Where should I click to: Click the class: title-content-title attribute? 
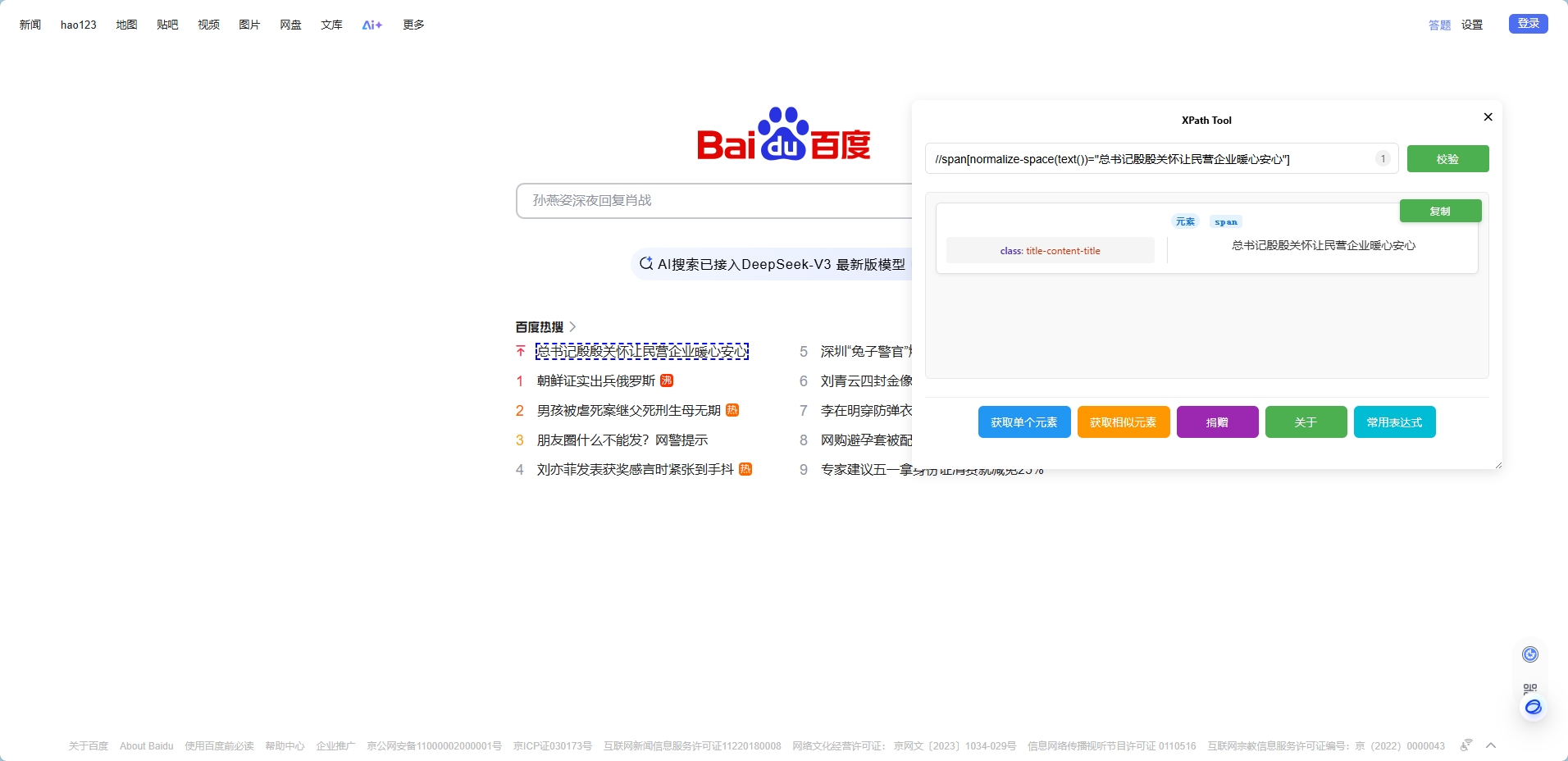pyautogui.click(x=1051, y=251)
